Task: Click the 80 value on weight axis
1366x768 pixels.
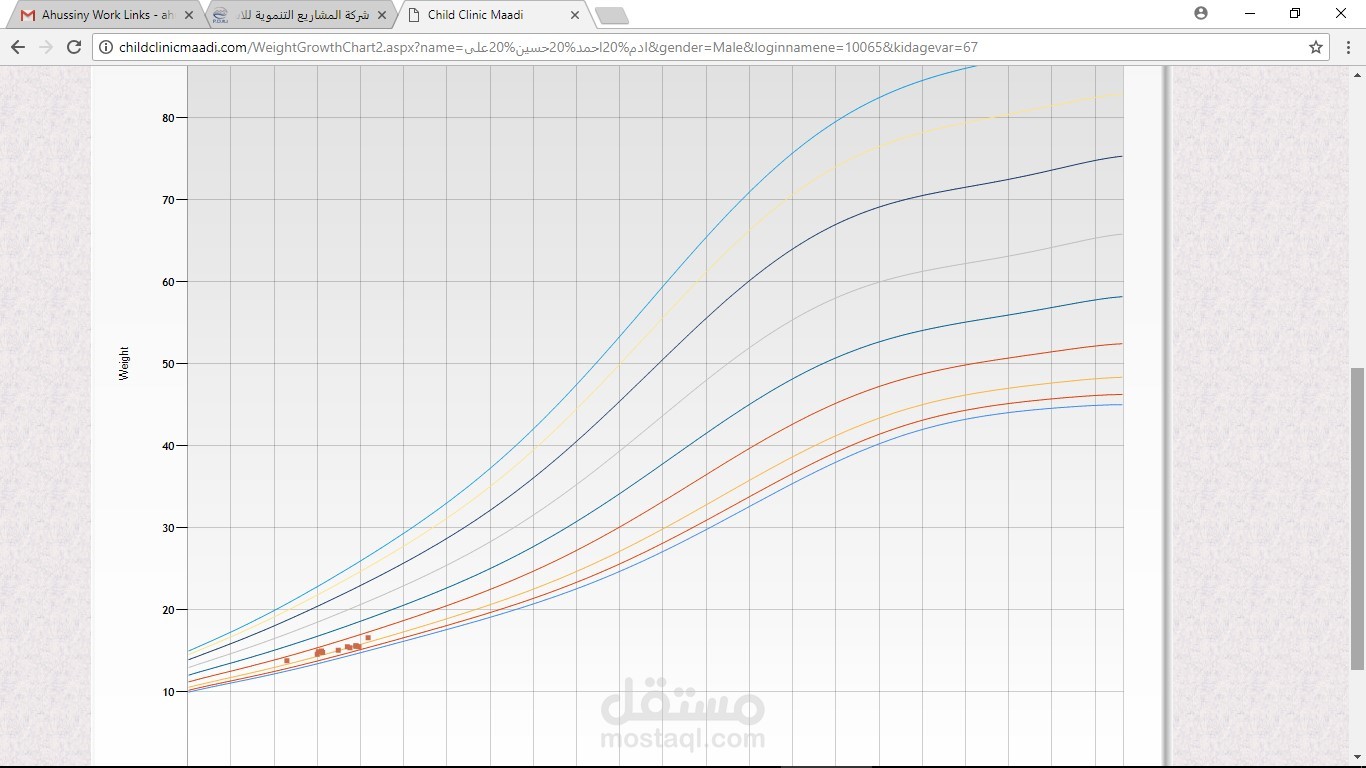Action: [x=168, y=118]
